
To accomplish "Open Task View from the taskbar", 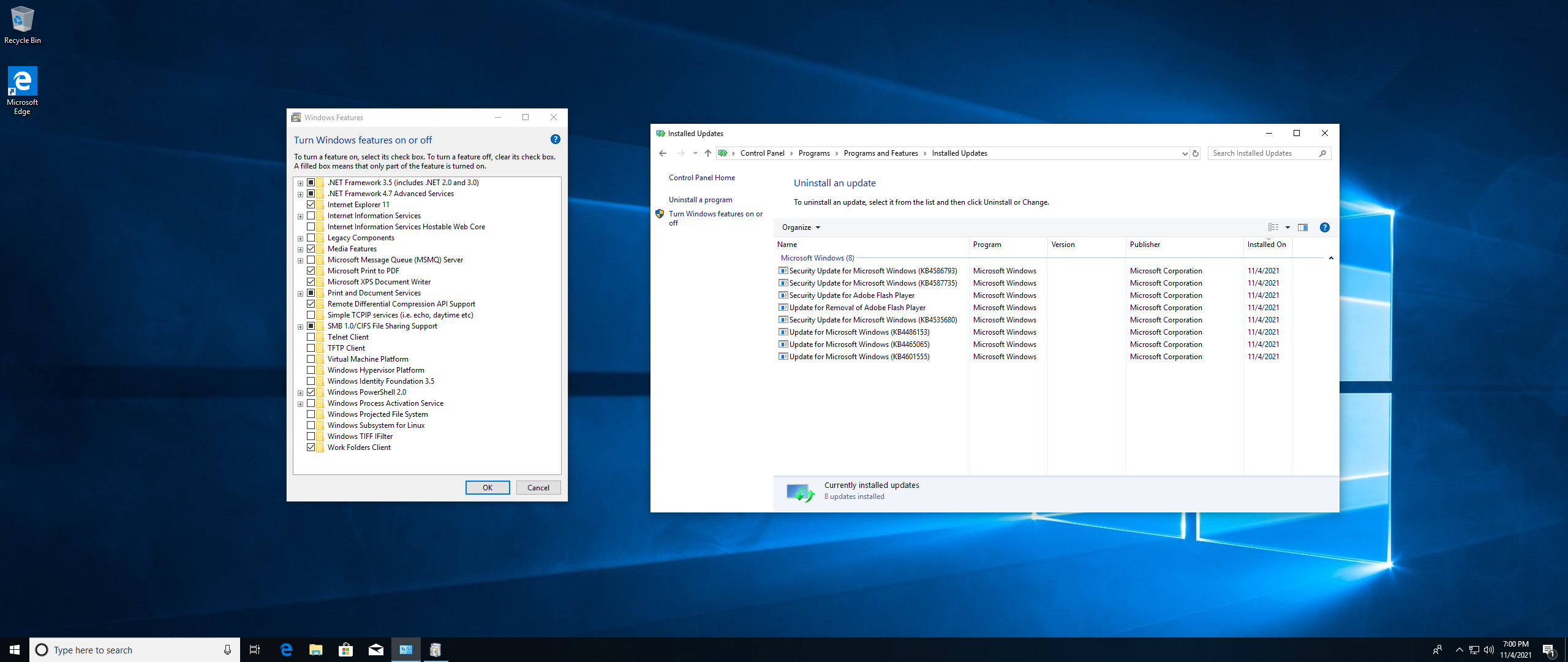I will [x=255, y=650].
